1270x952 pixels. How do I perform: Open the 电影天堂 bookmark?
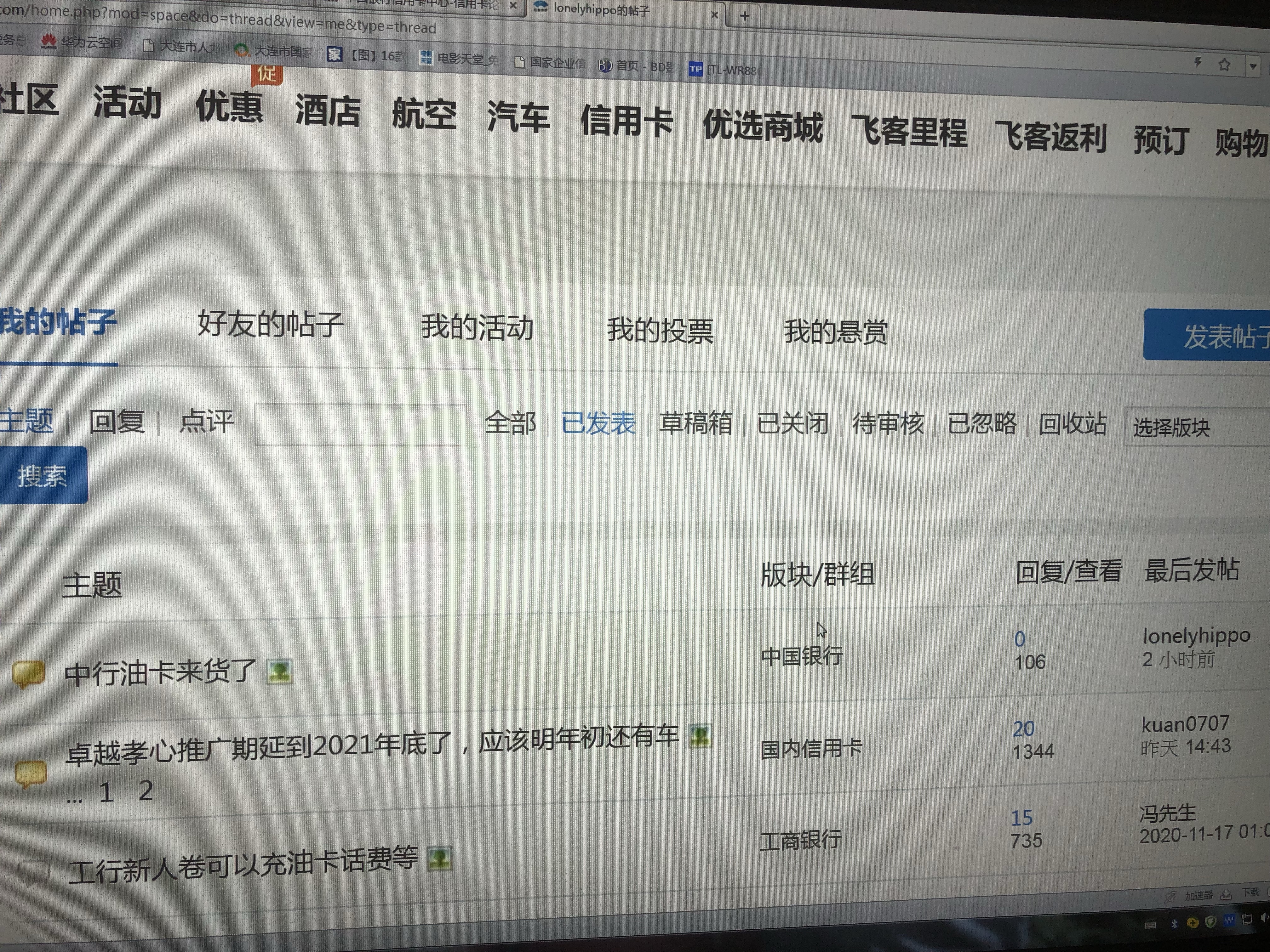(x=459, y=59)
